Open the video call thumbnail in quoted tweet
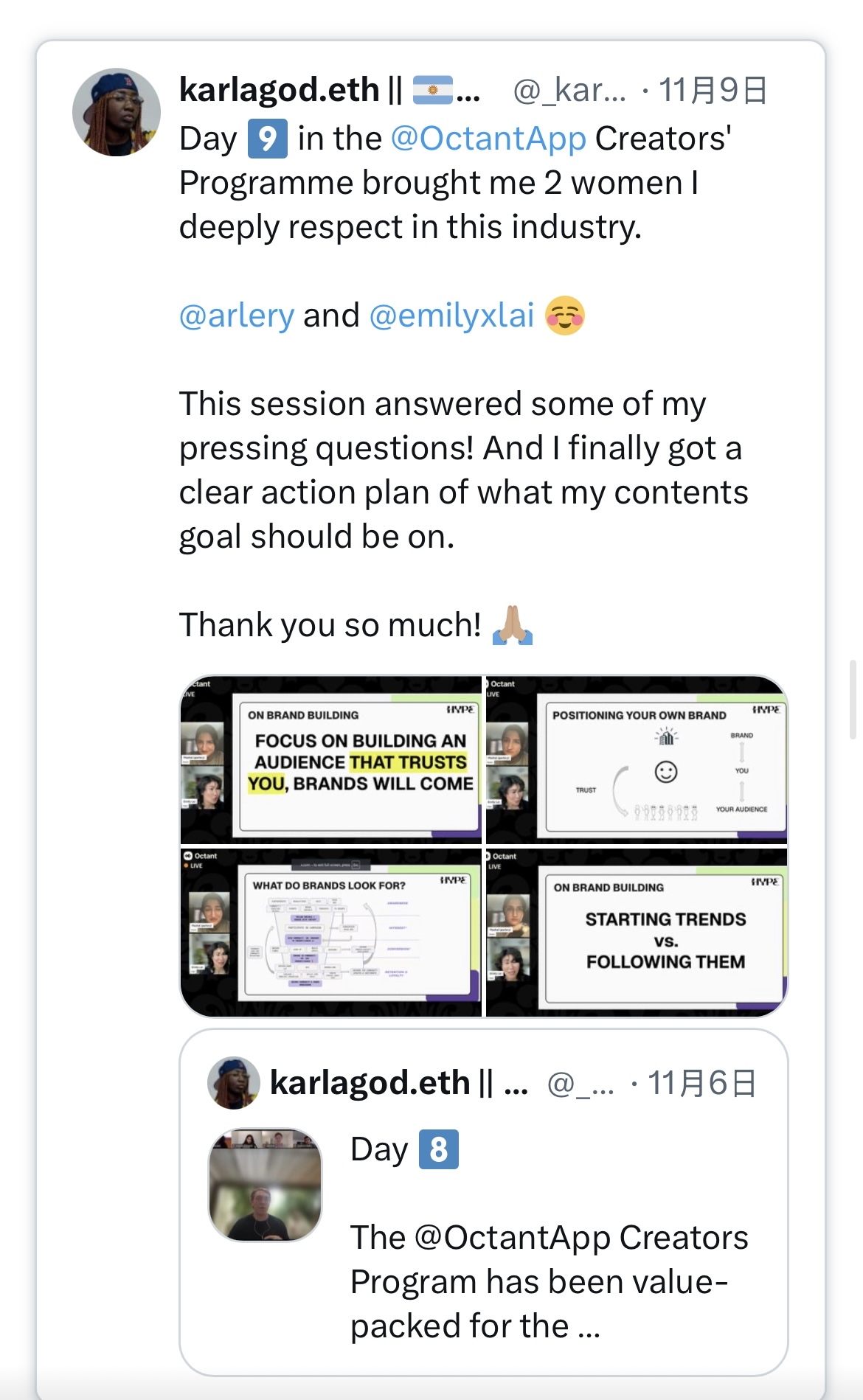 [266, 1185]
